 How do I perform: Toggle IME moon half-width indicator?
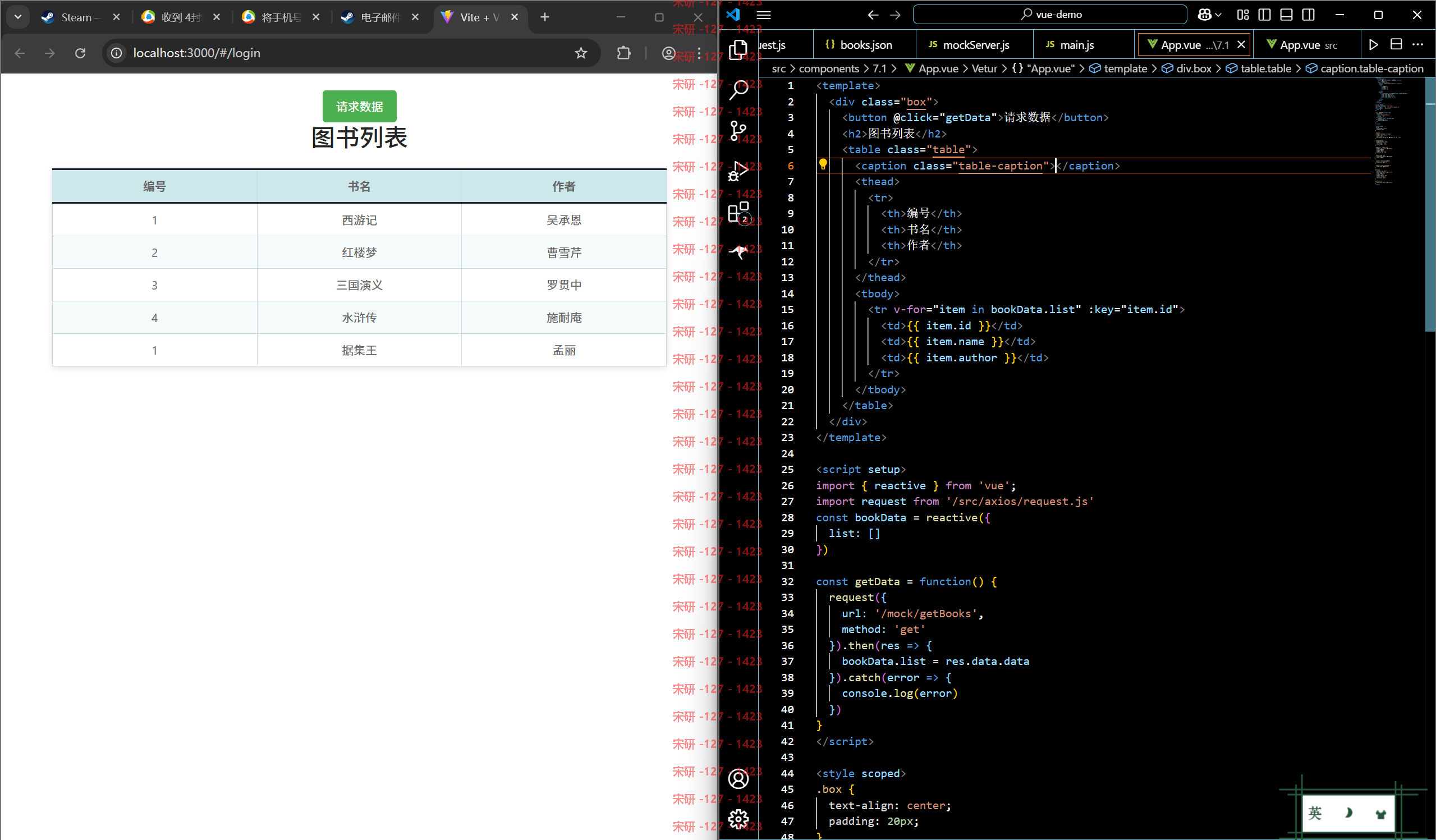pos(1348,813)
